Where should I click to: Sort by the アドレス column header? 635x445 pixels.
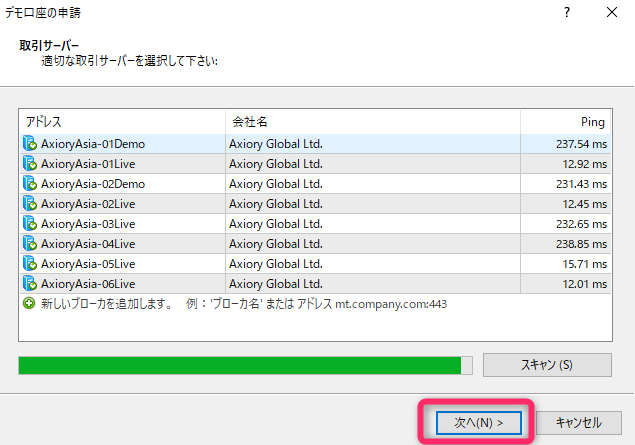click(123, 122)
